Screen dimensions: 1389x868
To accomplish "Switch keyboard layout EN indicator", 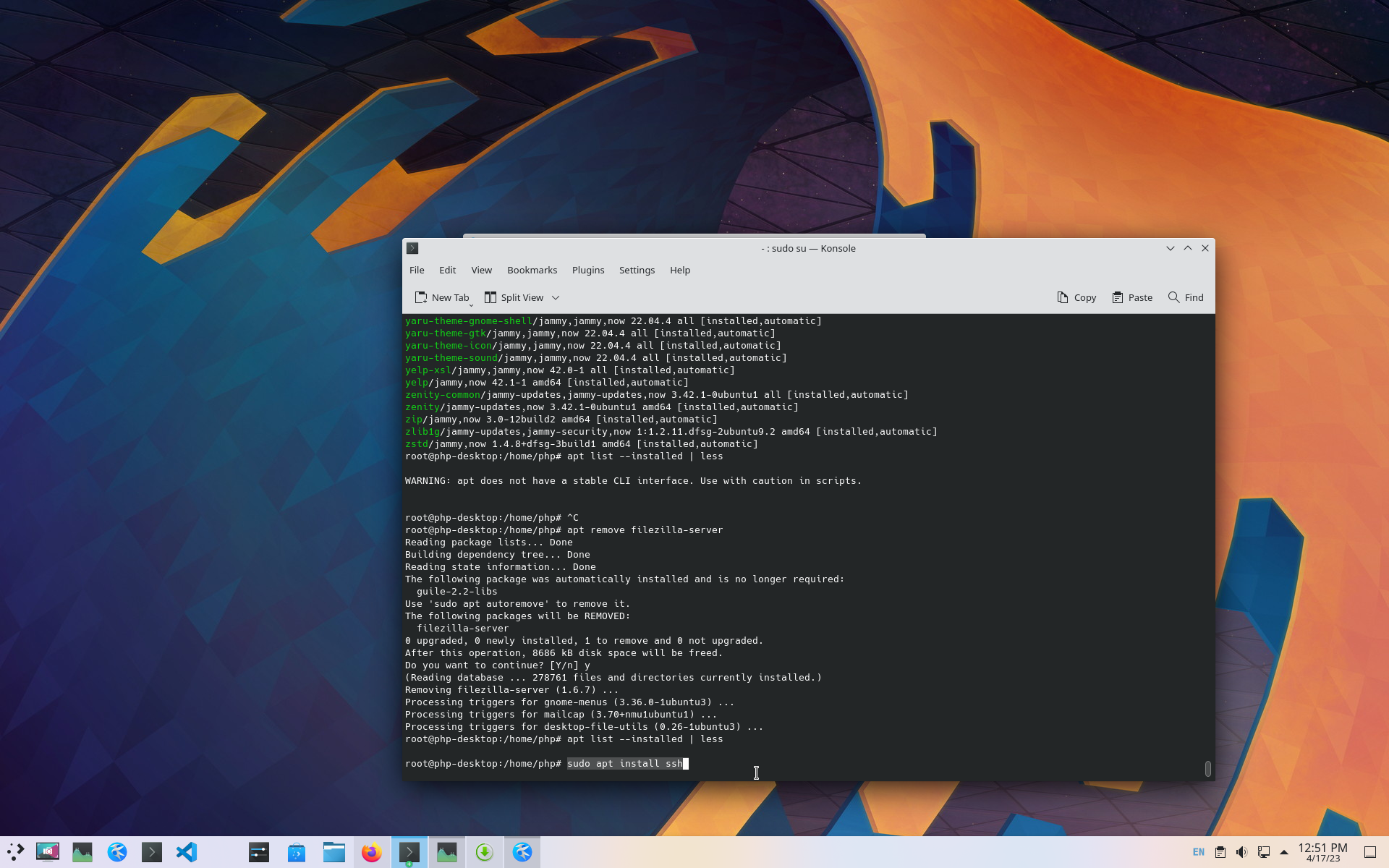I will point(1199,852).
